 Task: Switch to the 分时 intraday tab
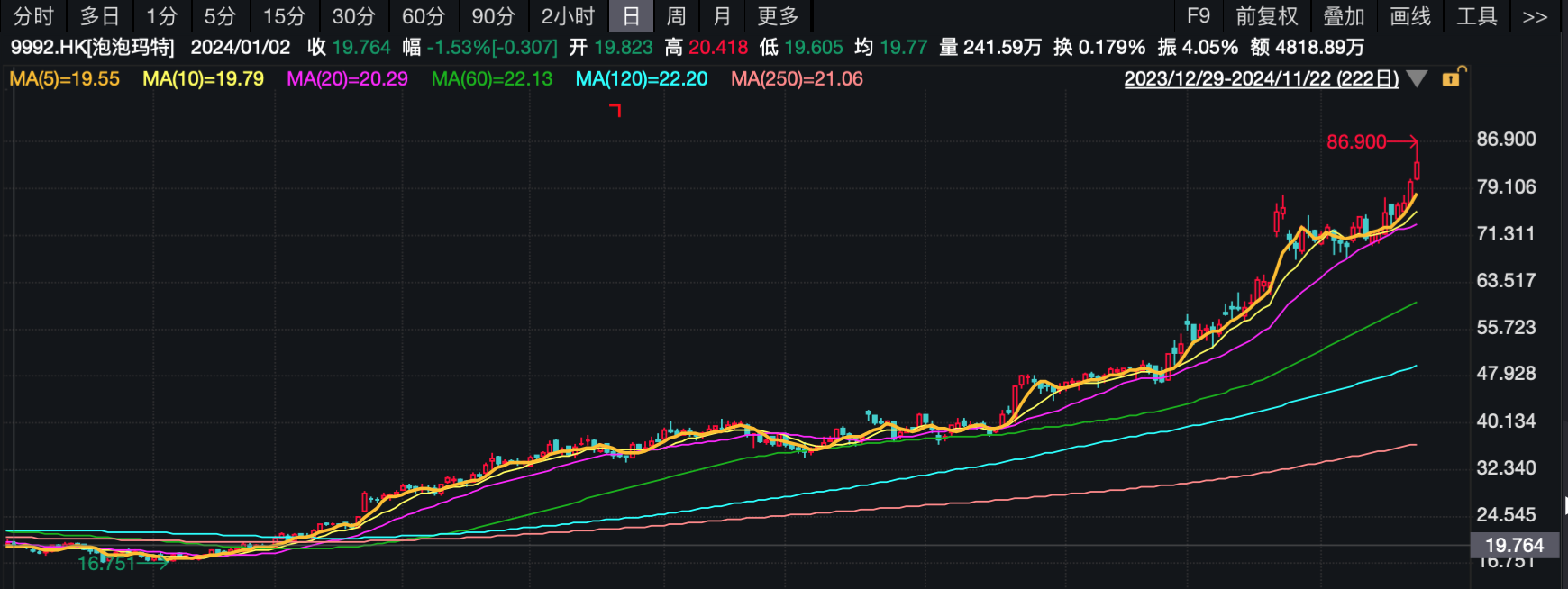33,16
